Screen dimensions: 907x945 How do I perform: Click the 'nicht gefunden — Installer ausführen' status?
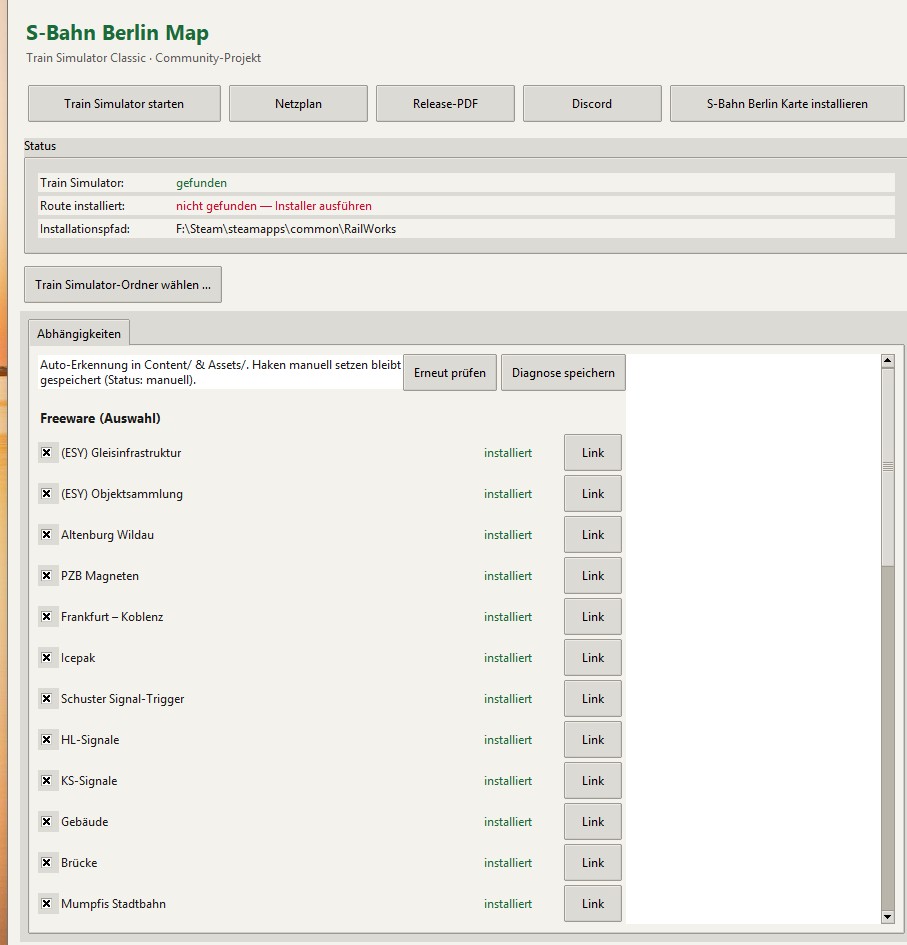click(x=274, y=206)
